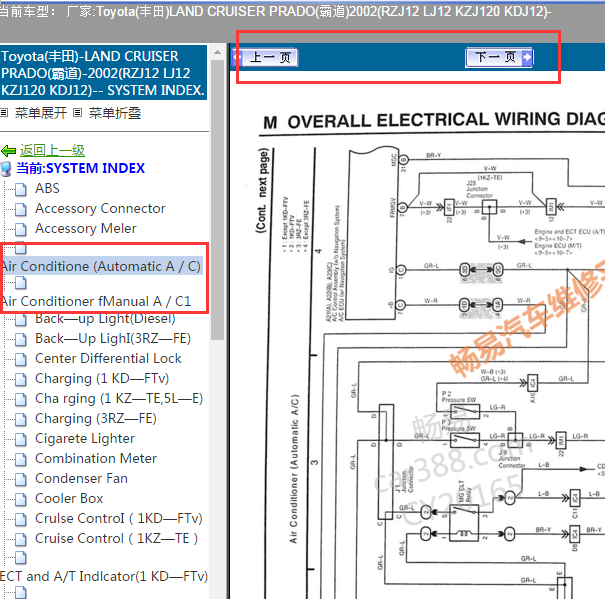605x599 pixels.
Task: Click document icon beside Cooler Box
Action: 21,499
